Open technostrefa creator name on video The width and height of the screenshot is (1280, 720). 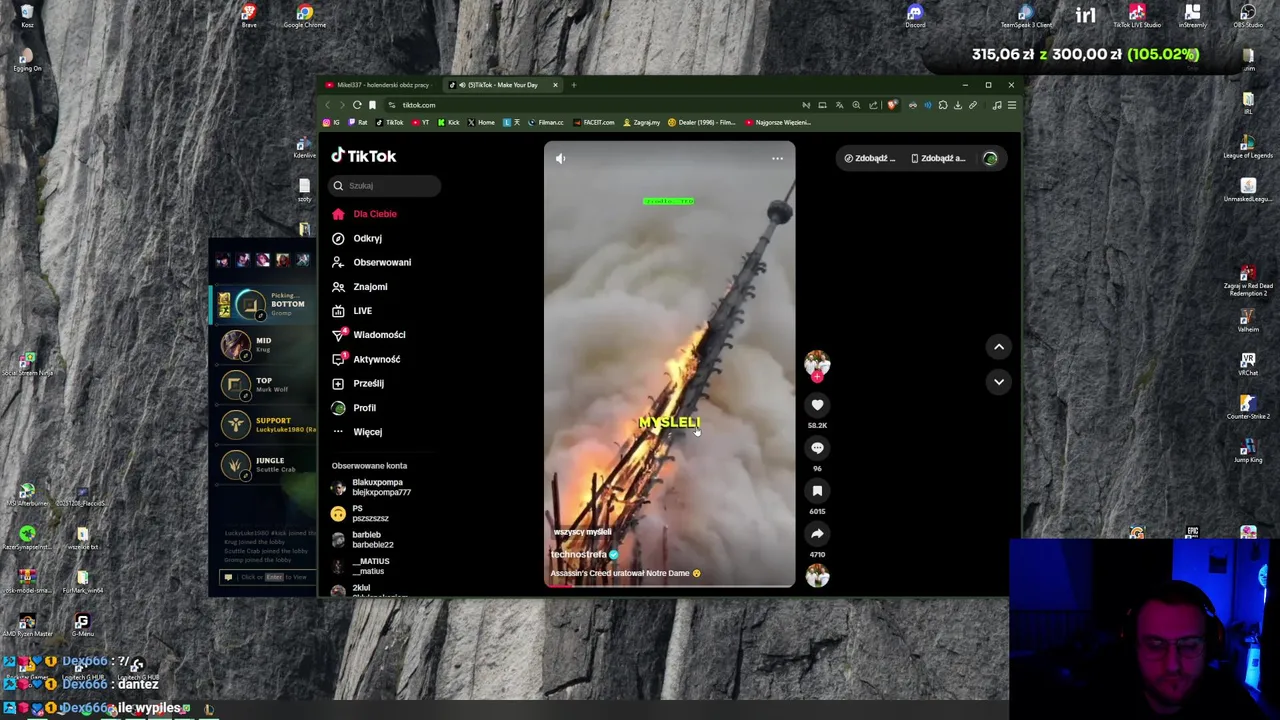click(x=579, y=555)
